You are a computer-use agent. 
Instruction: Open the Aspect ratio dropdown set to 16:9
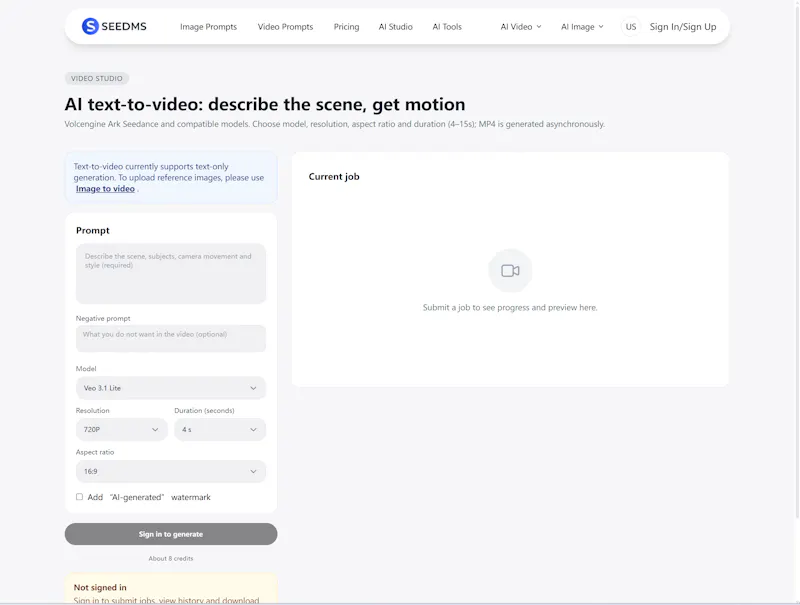(171, 471)
